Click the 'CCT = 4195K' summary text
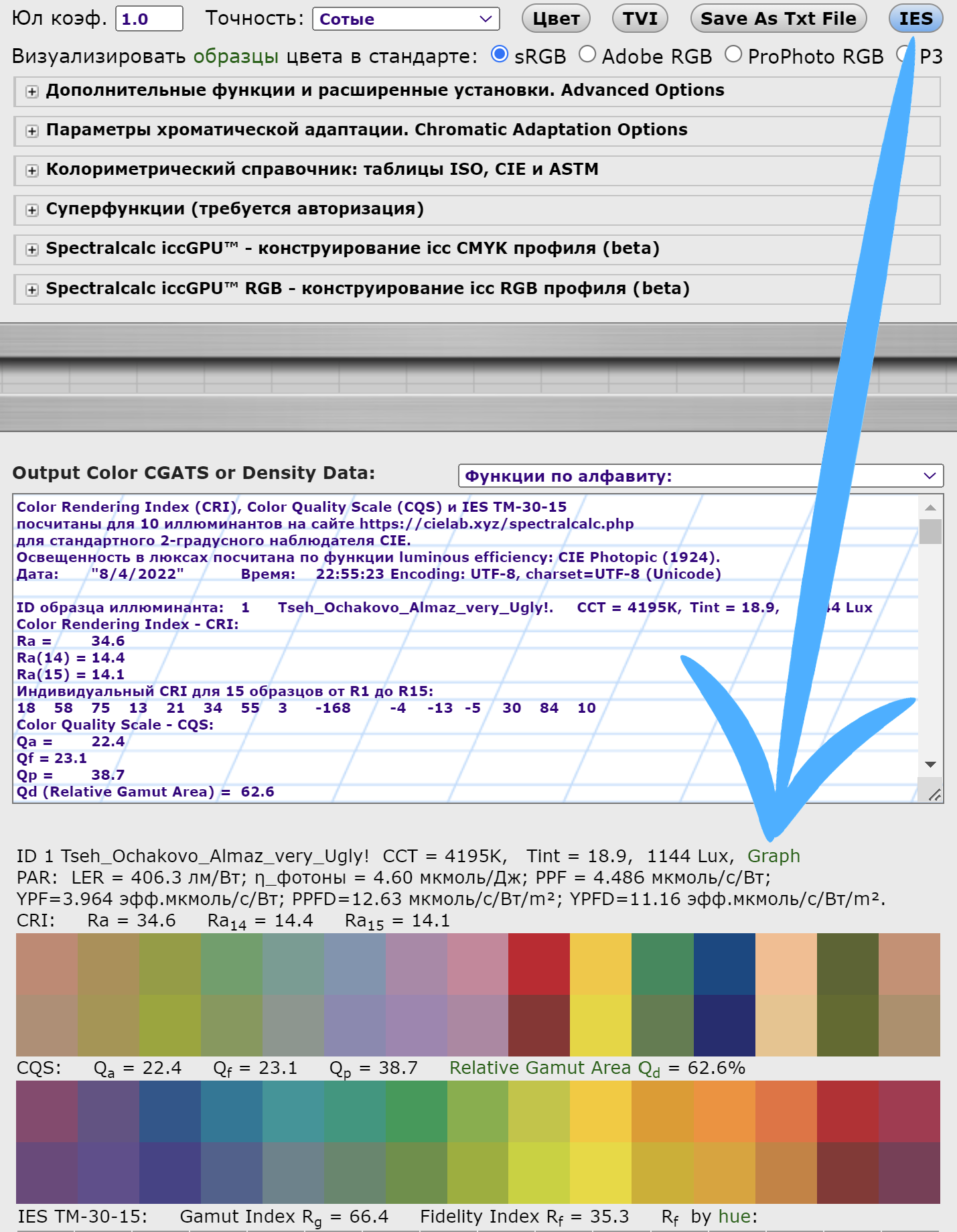This screenshot has width=957, height=1232. (444, 856)
